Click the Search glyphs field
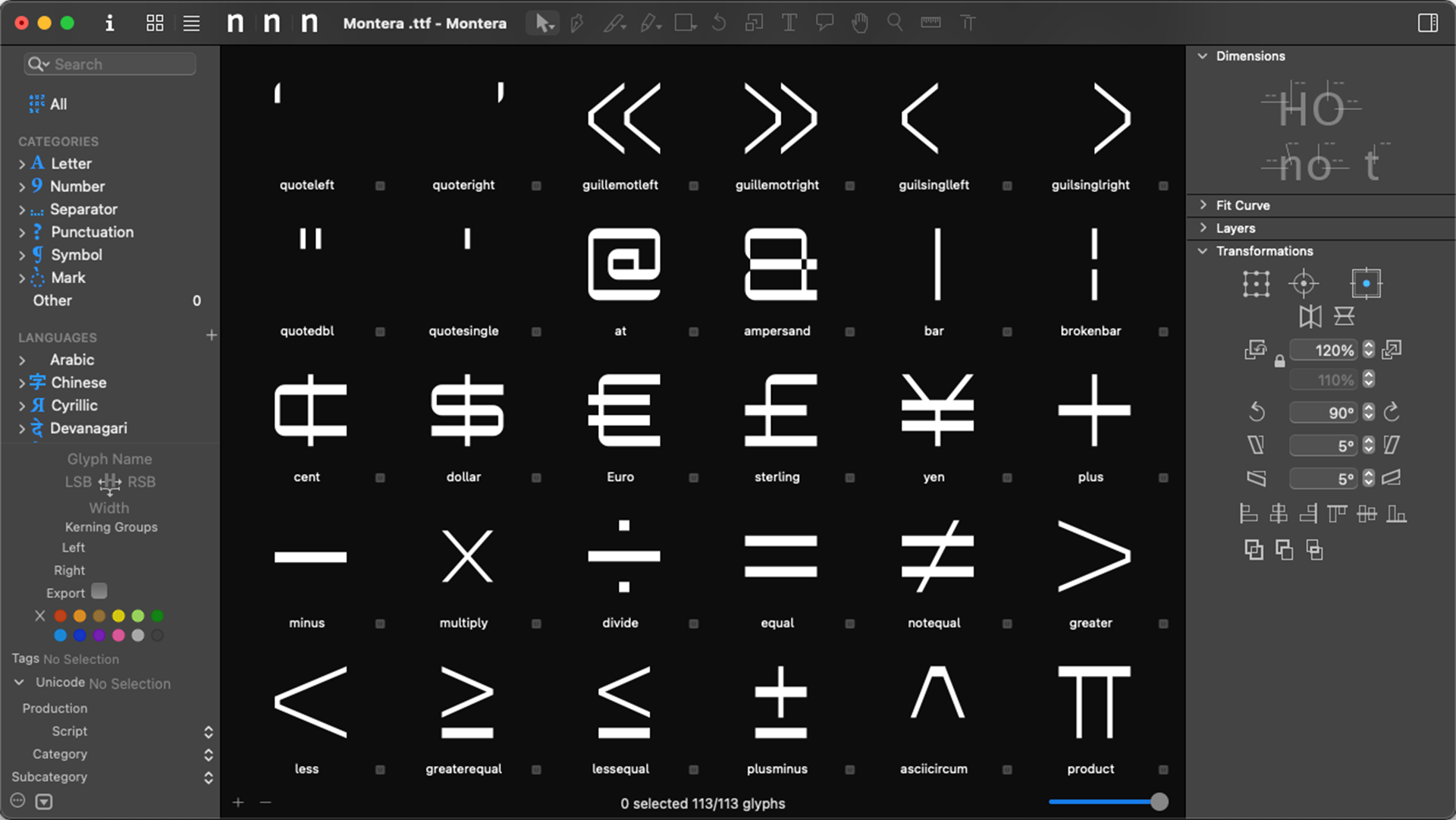The height and width of the screenshot is (820, 1456). pyautogui.click(x=121, y=64)
